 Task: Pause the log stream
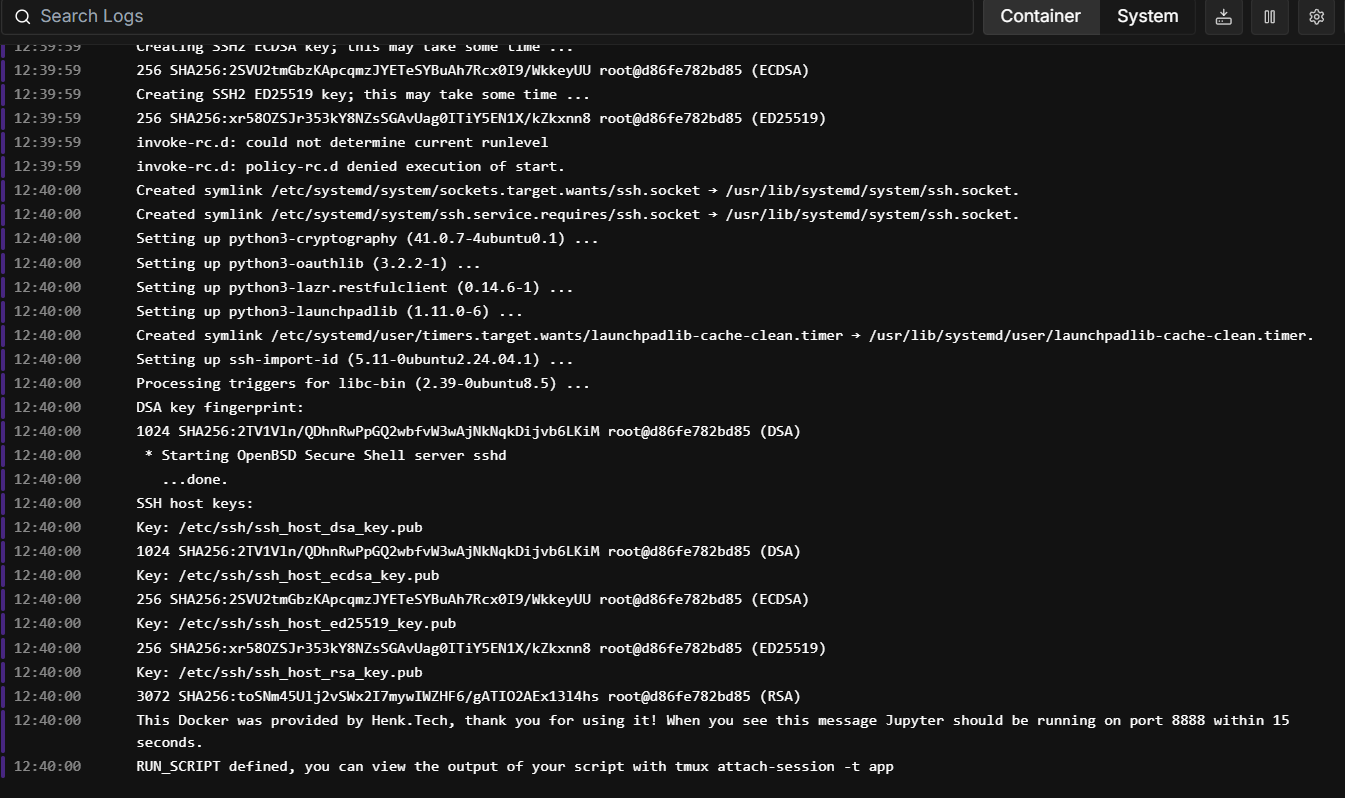click(1270, 17)
